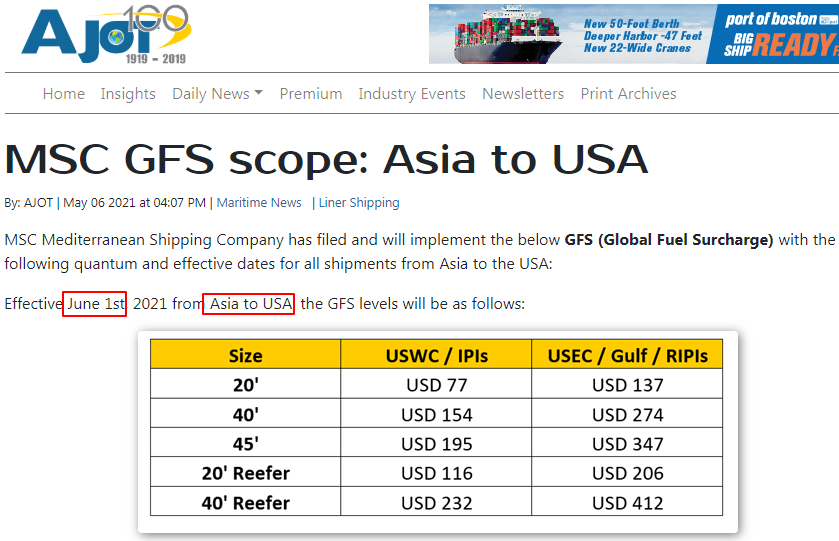The width and height of the screenshot is (839, 541).
Task: Open the Newsletters page
Action: pos(523,94)
